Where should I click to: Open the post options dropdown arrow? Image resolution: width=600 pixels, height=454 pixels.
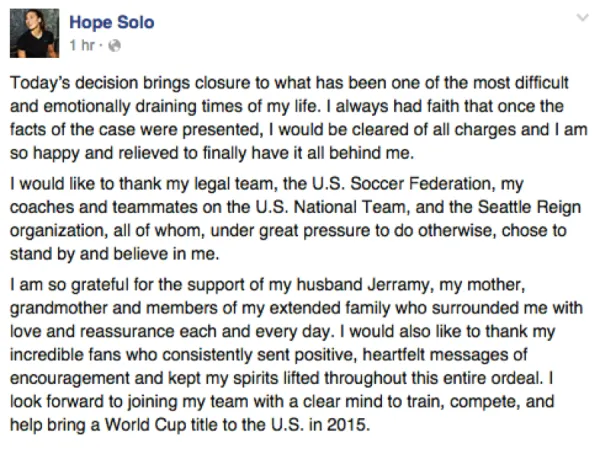581,19
